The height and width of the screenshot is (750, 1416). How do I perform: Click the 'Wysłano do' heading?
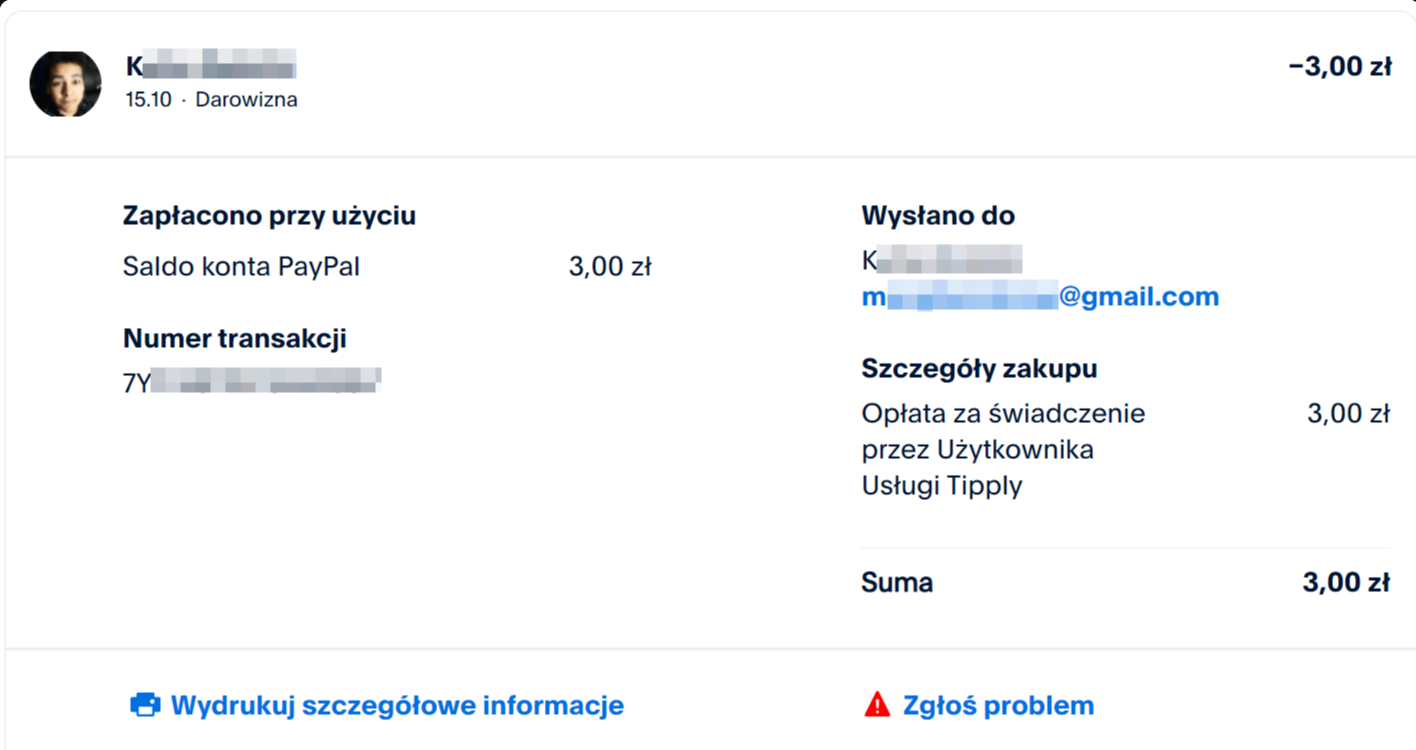point(938,215)
